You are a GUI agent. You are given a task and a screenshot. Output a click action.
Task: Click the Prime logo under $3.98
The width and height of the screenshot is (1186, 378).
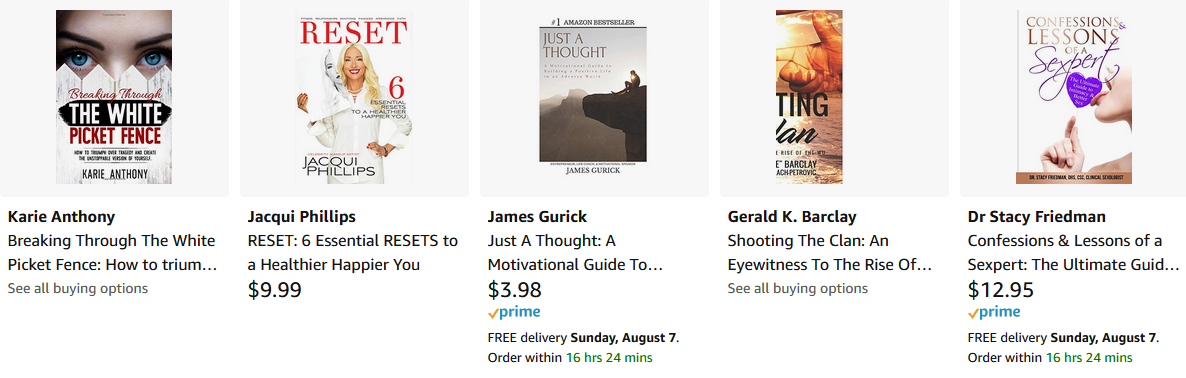(x=514, y=312)
